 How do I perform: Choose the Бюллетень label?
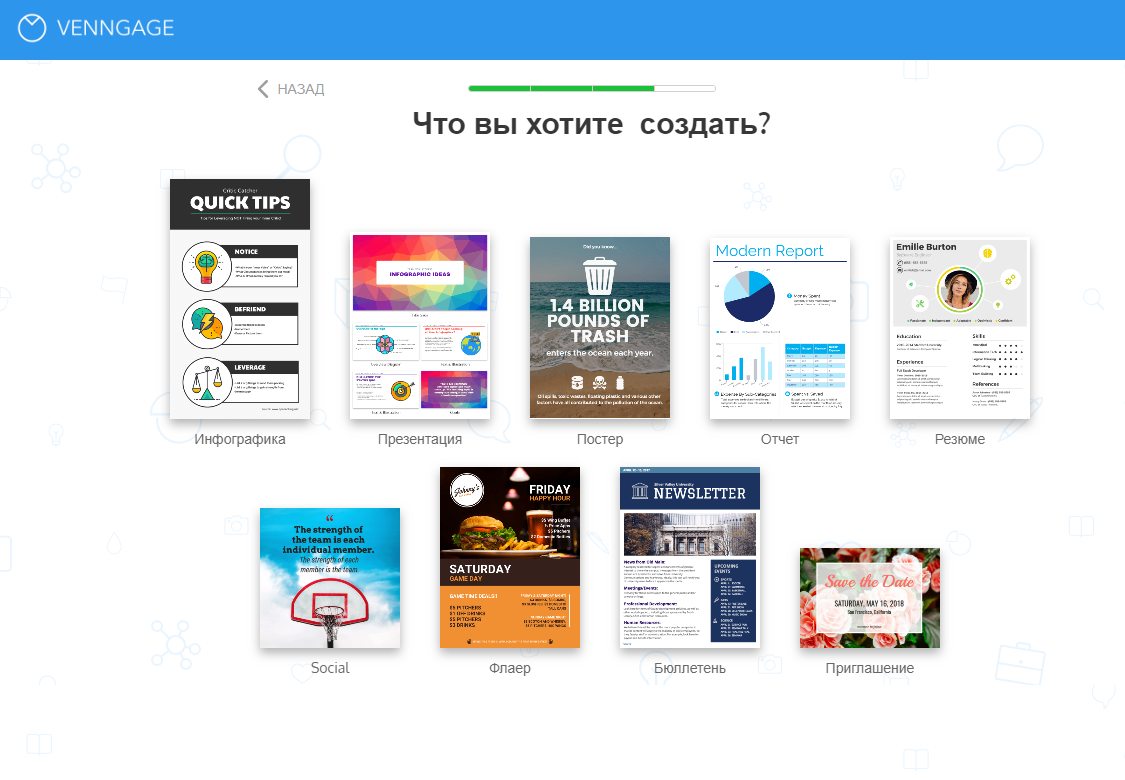coord(690,668)
